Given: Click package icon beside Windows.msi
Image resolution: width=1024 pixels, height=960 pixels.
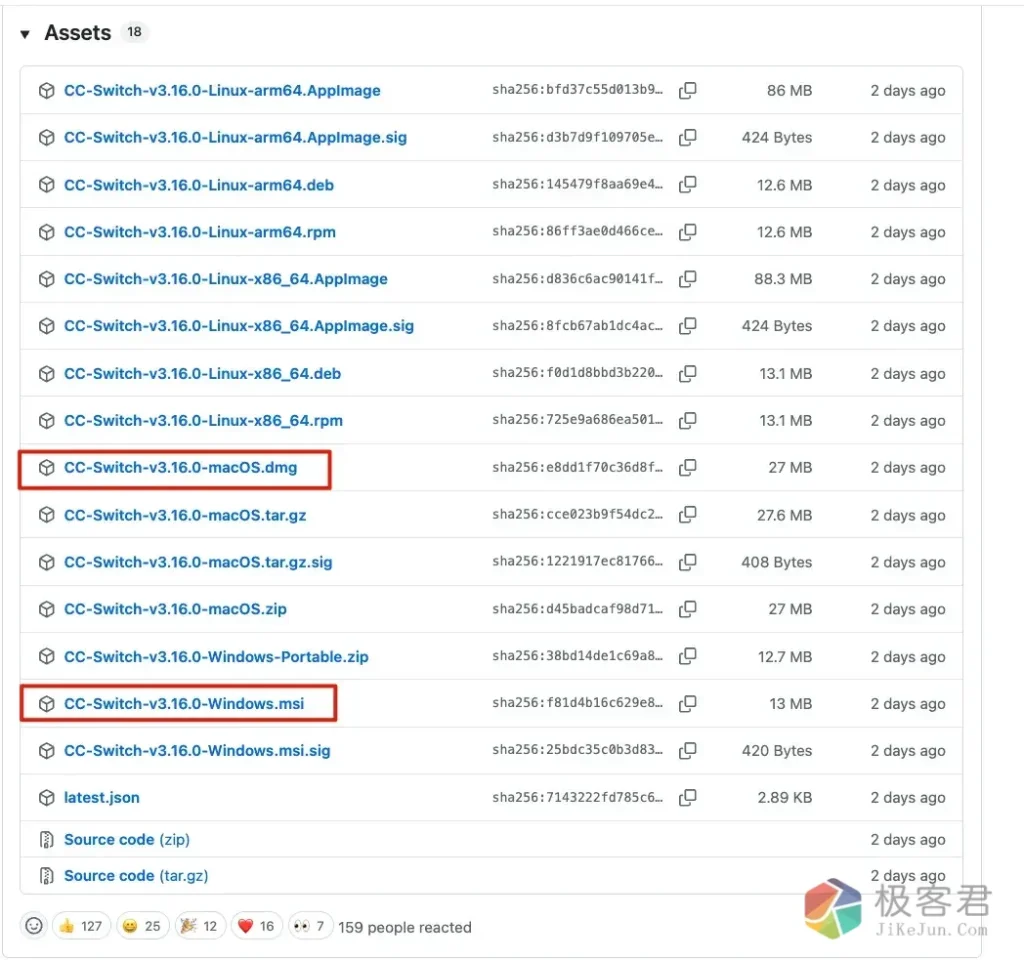Looking at the screenshot, I should pos(46,703).
